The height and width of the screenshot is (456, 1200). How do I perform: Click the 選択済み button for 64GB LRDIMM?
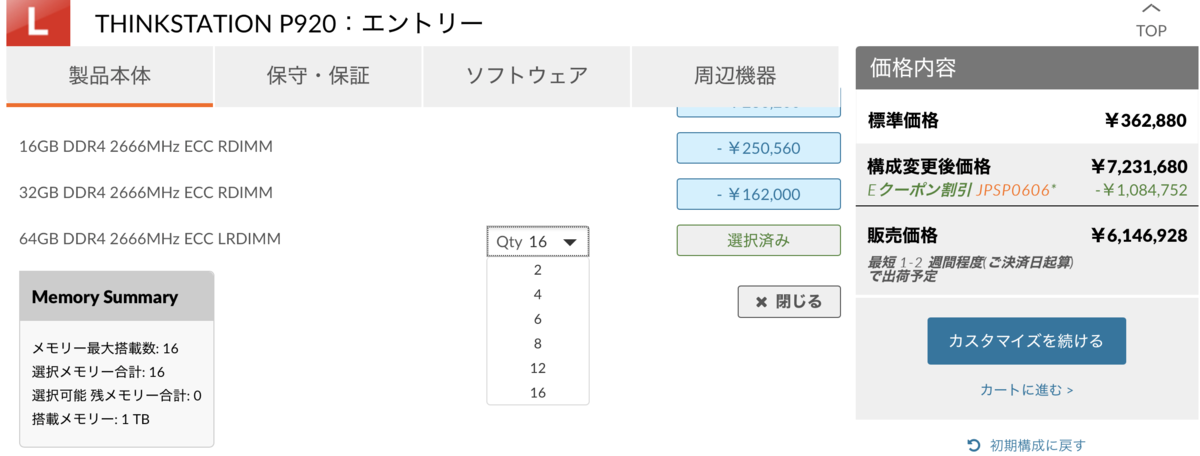tap(758, 240)
